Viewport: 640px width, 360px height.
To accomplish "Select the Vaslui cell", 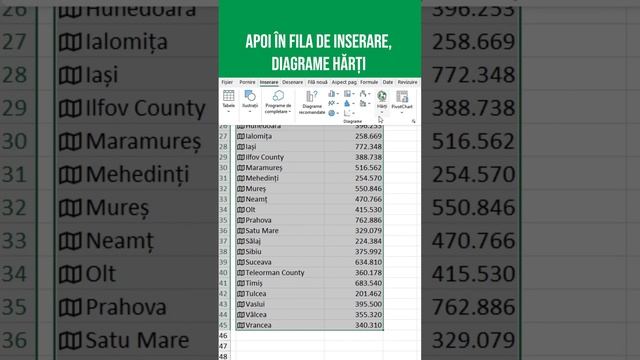I will click(280, 304).
